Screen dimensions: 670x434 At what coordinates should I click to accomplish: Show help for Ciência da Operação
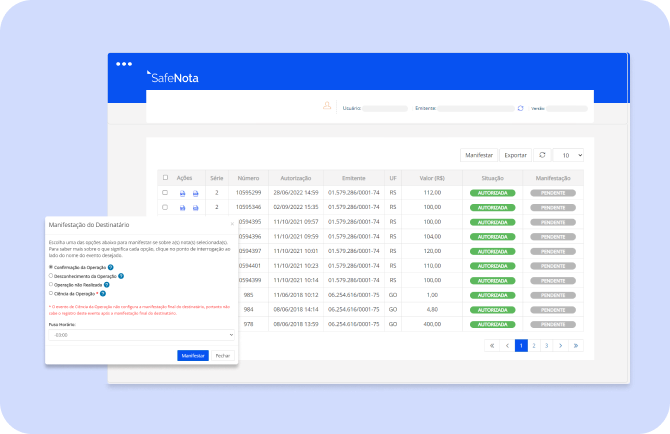[103, 293]
